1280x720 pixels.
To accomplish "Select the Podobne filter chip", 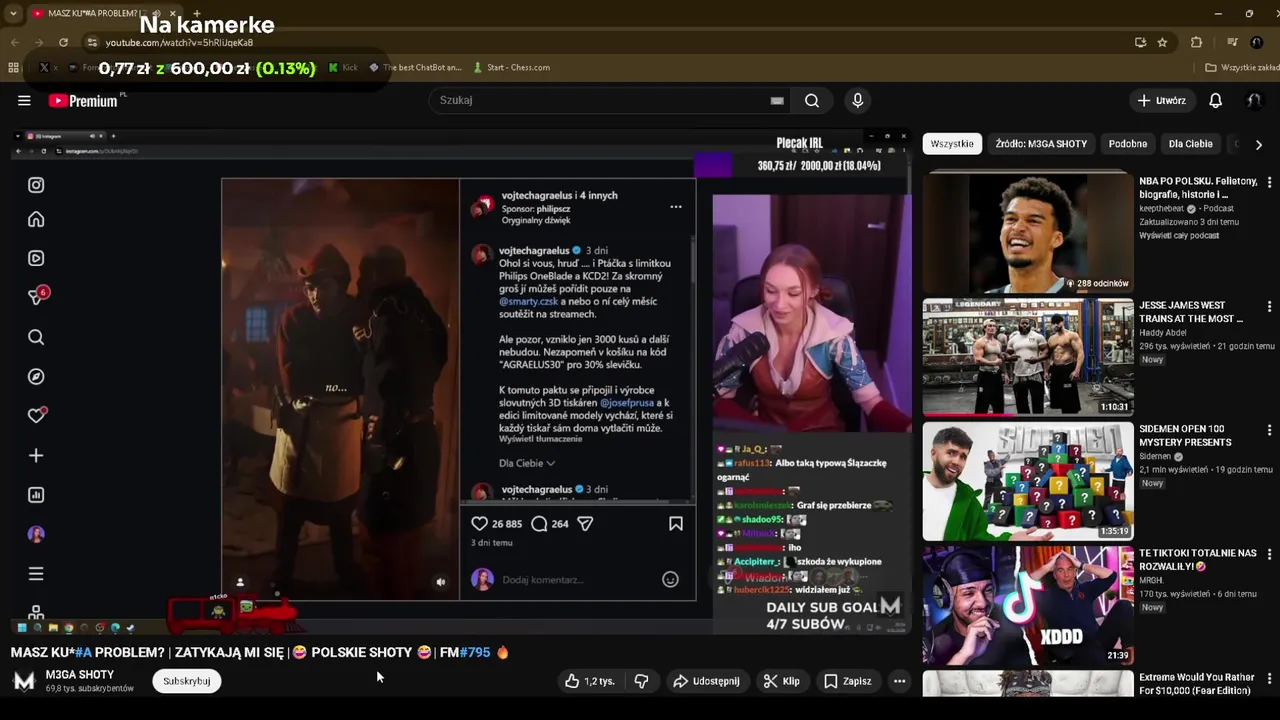I will pos(1128,144).
